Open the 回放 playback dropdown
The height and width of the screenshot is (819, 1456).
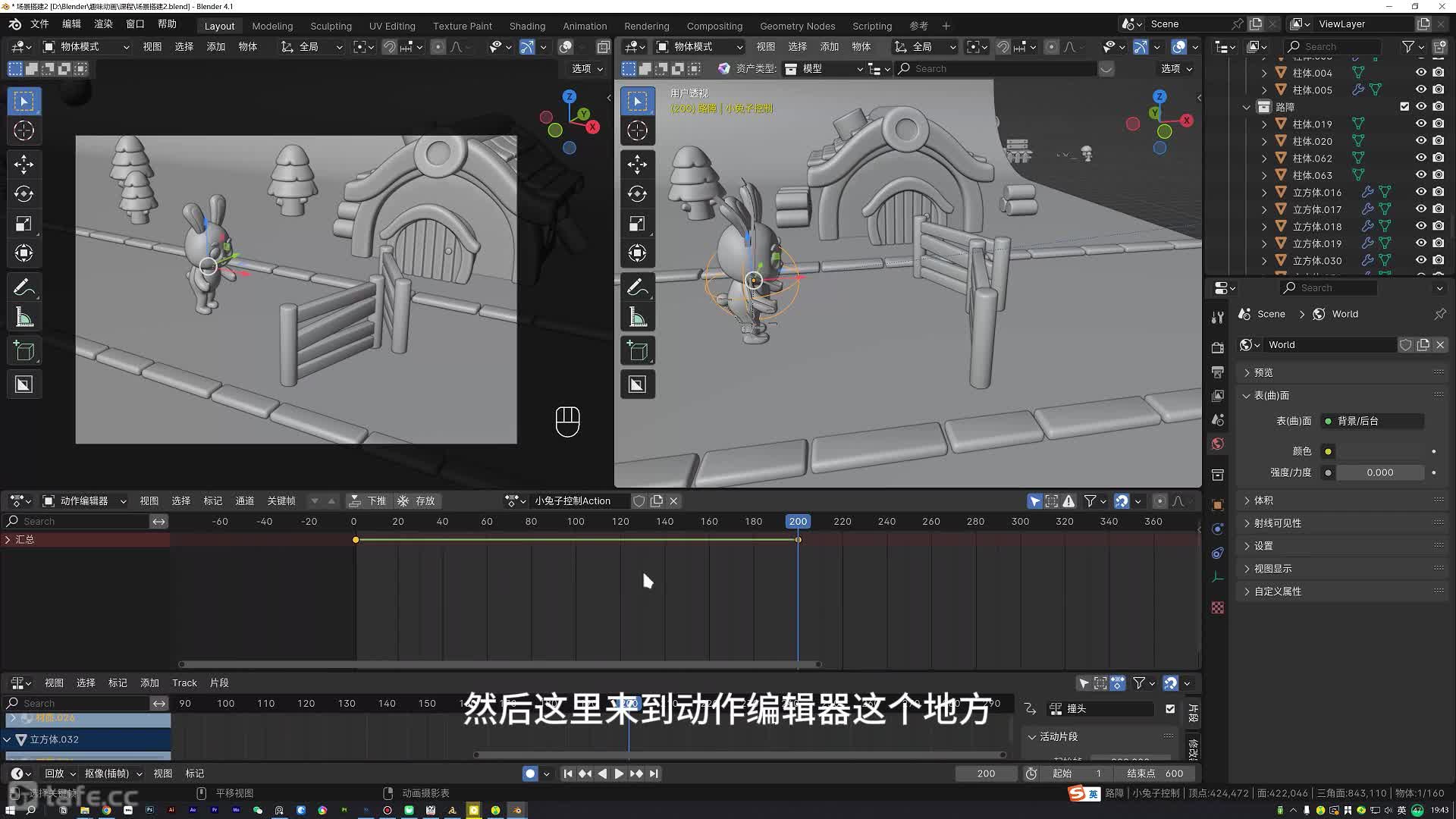pos(60,773)
